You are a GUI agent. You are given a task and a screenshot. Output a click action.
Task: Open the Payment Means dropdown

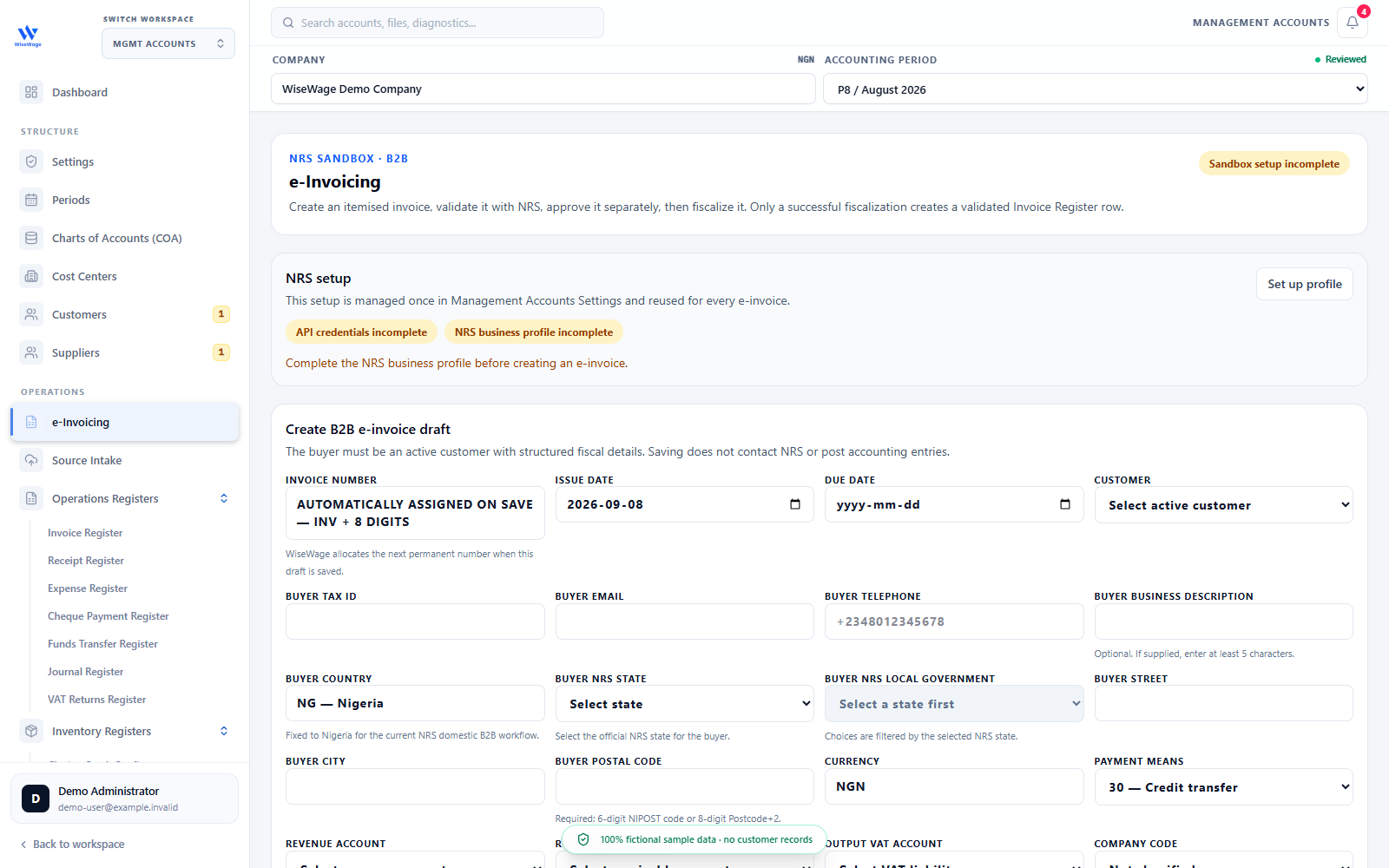click(1223, 787)
